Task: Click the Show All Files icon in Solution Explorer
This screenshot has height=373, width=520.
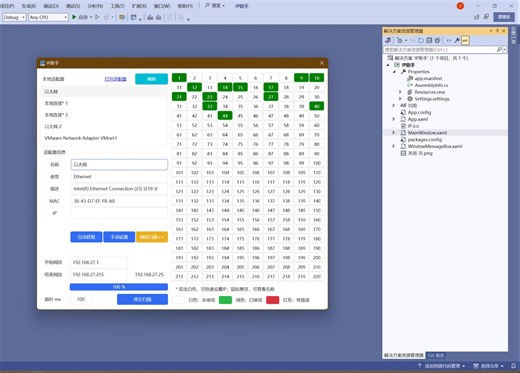Action: (x=437, y=40)
